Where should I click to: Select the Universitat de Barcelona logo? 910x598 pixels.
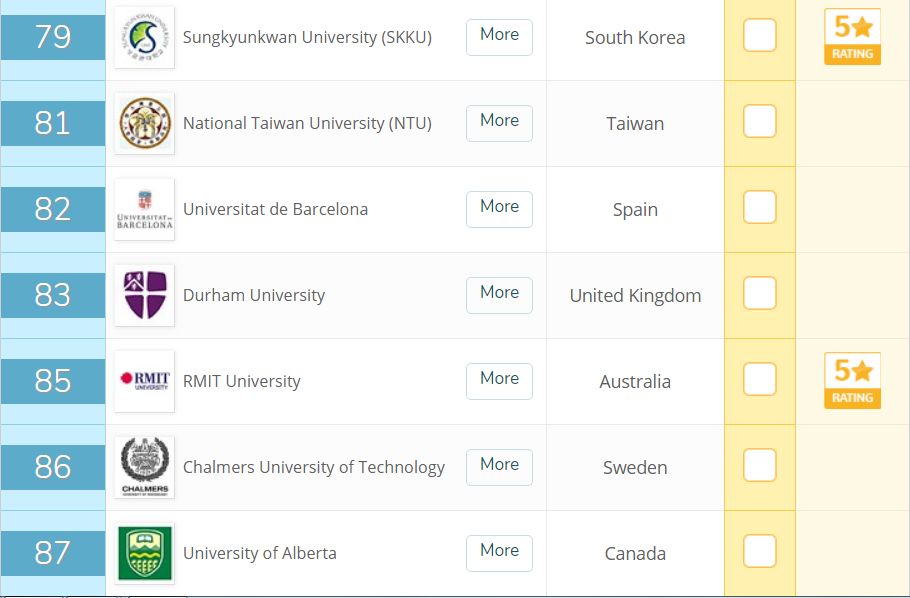point(145,209)
